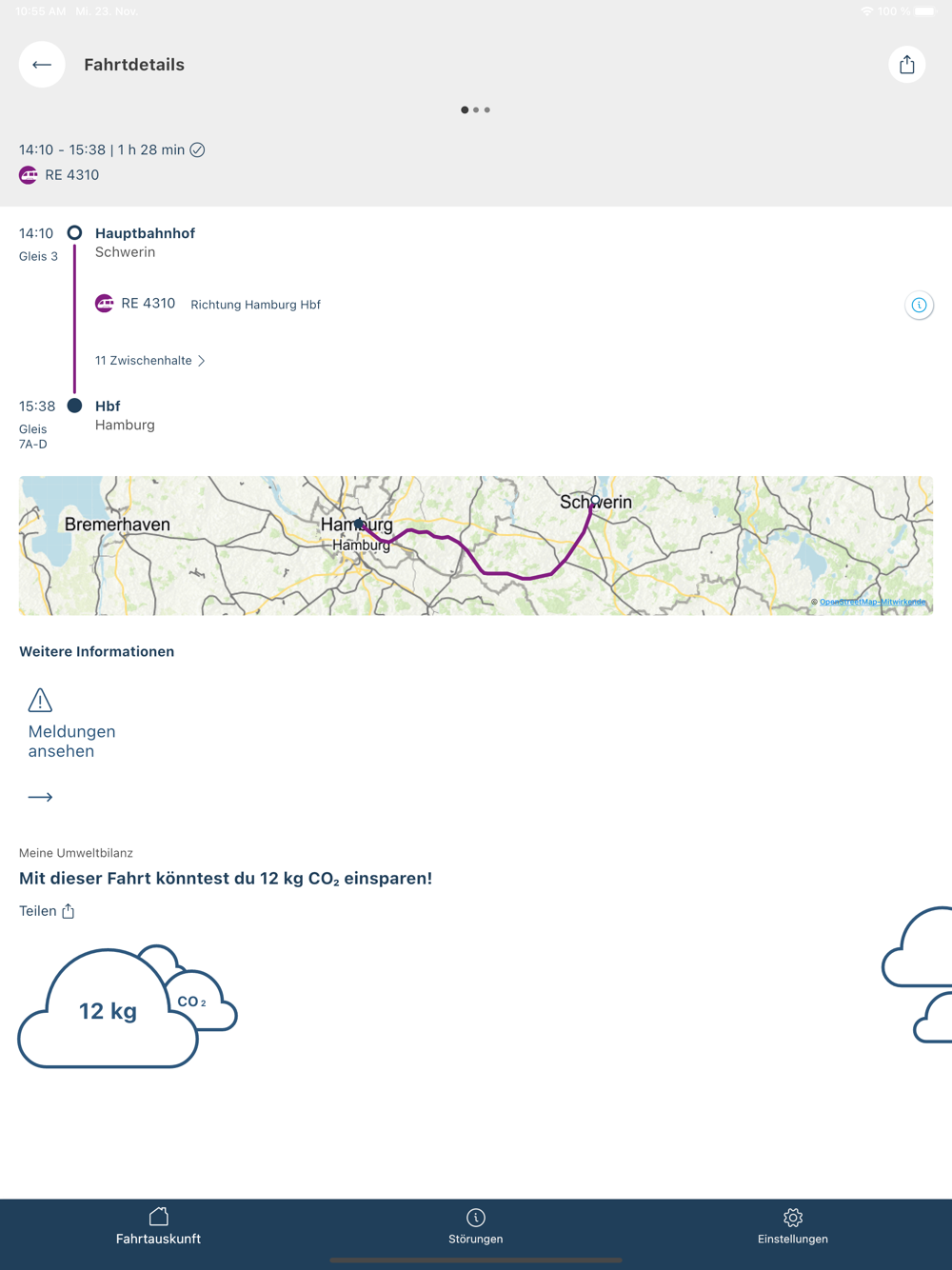Tap the Weitere Informationen heading

click(97, 652)
